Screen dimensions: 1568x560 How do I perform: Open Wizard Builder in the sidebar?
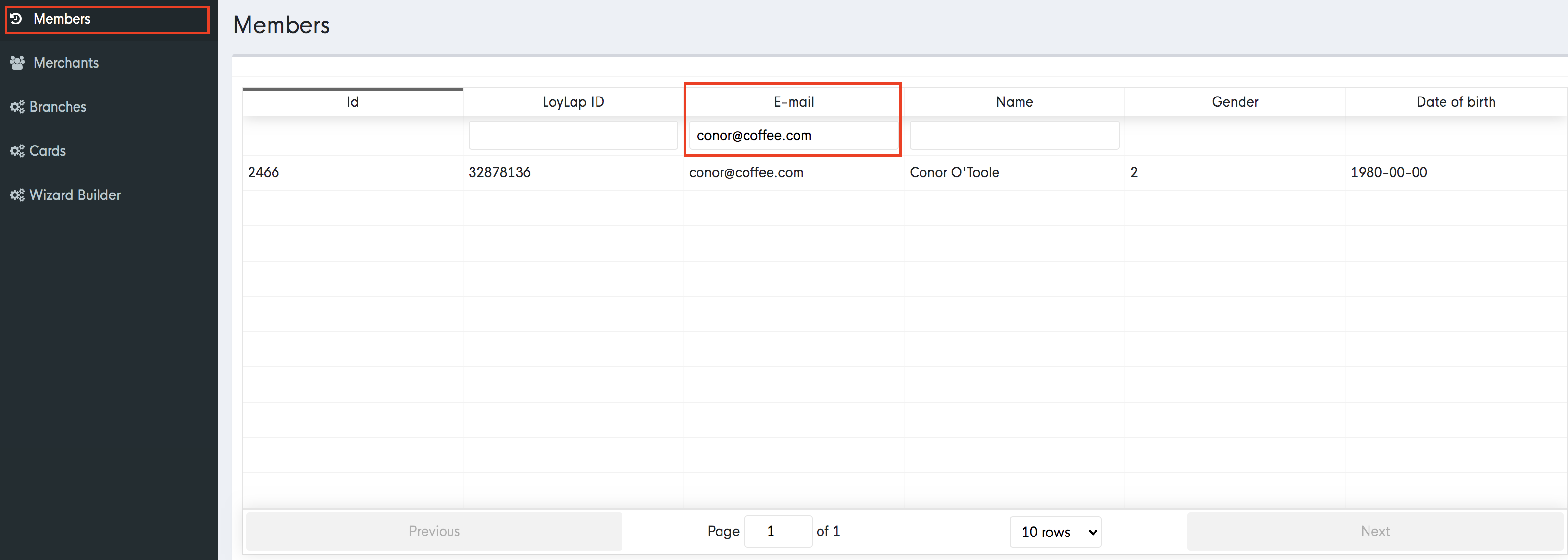(108, 195)
